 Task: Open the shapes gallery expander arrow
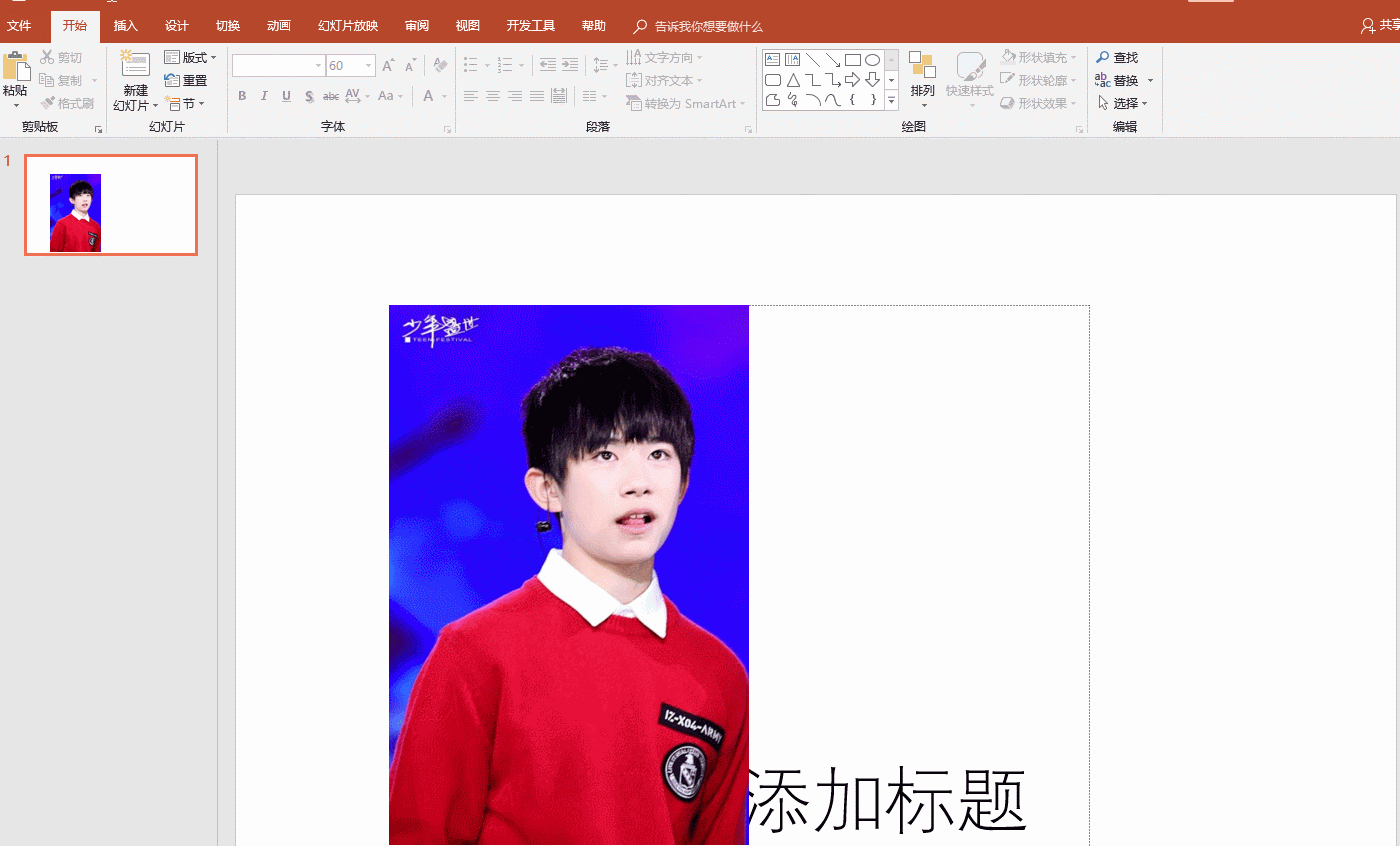(x=890, y=99)
